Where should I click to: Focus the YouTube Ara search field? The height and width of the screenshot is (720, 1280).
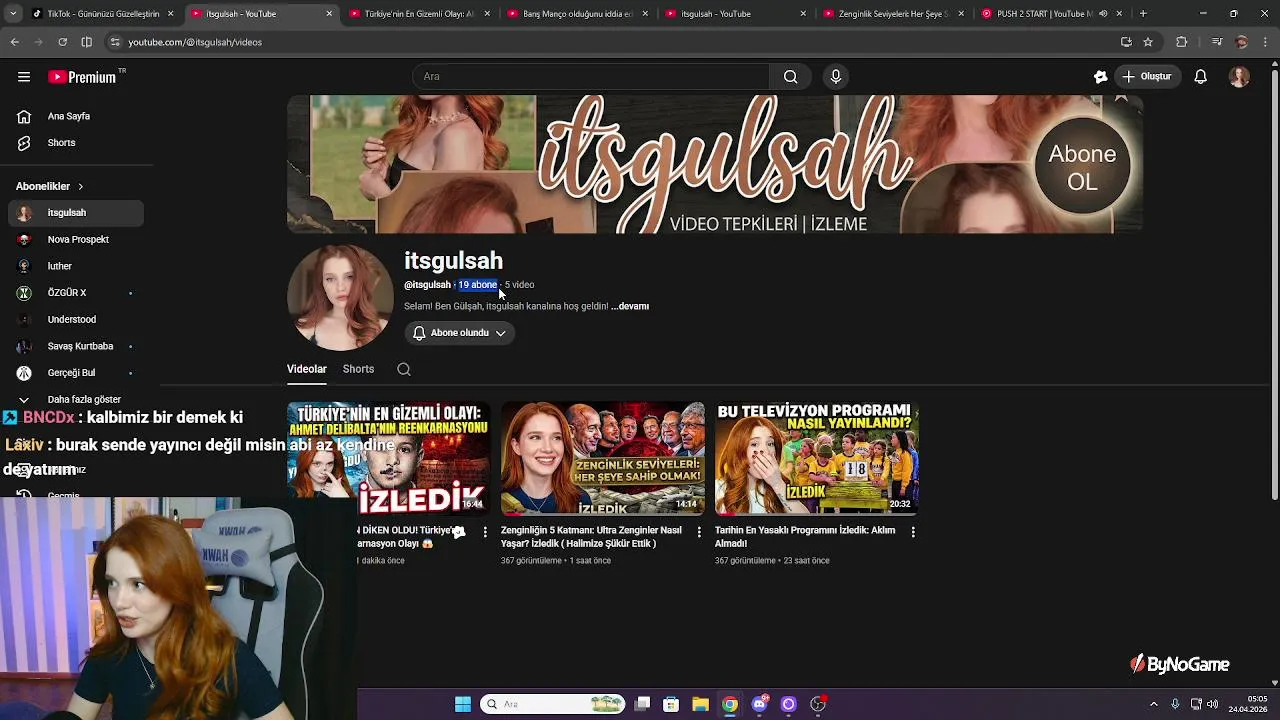click(592, 77)
